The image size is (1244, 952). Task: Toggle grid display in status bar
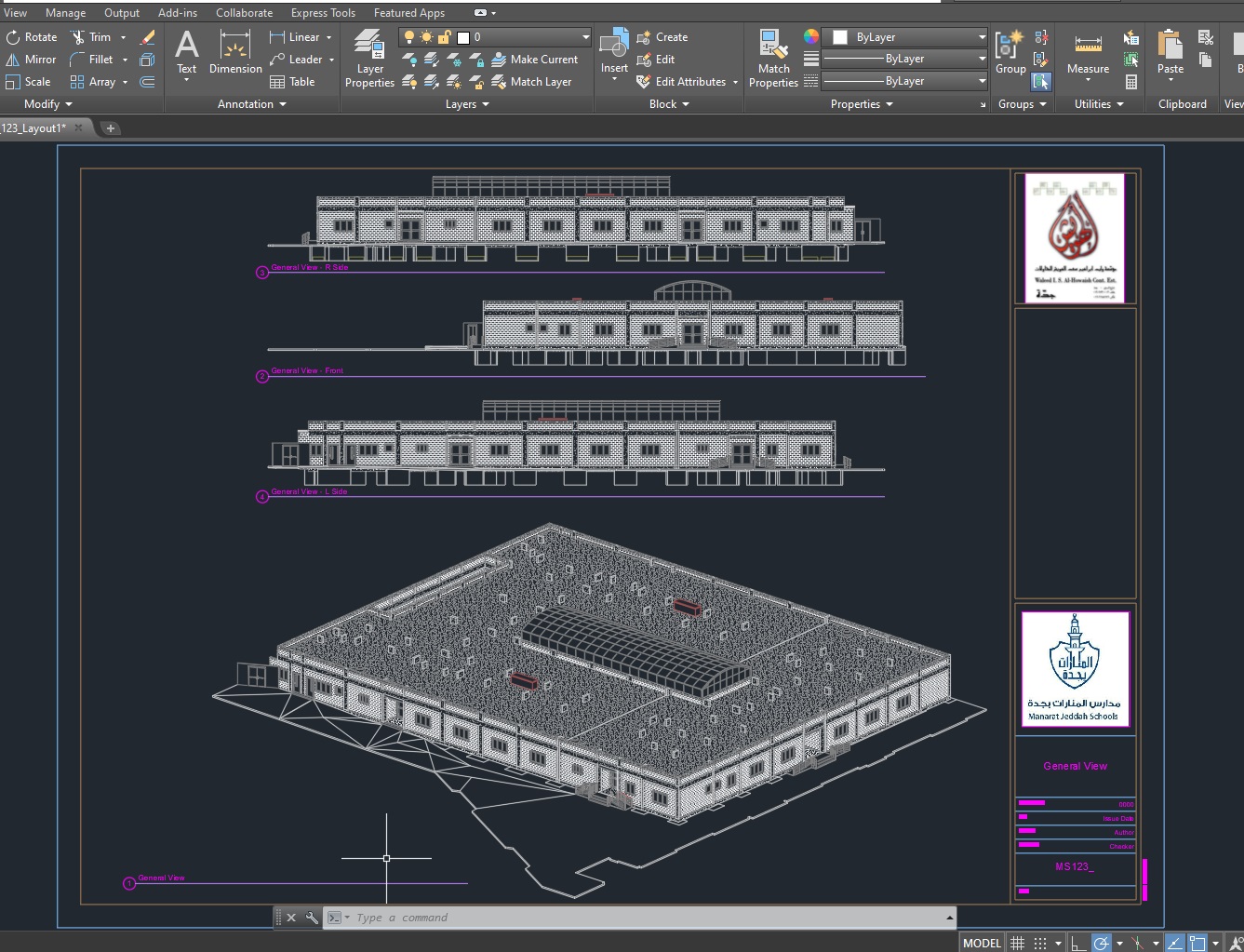pos(1018,943)
